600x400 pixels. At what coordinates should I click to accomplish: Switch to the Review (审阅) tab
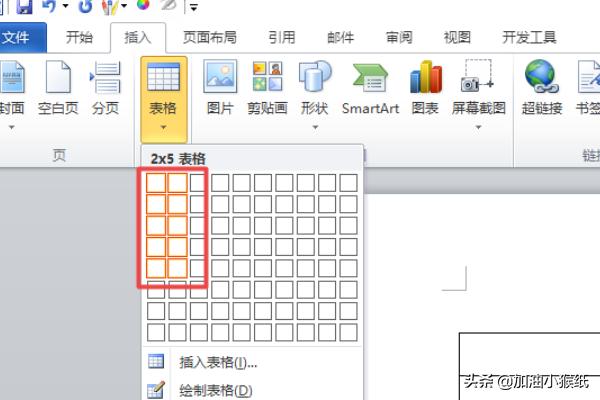coord(399,38)
